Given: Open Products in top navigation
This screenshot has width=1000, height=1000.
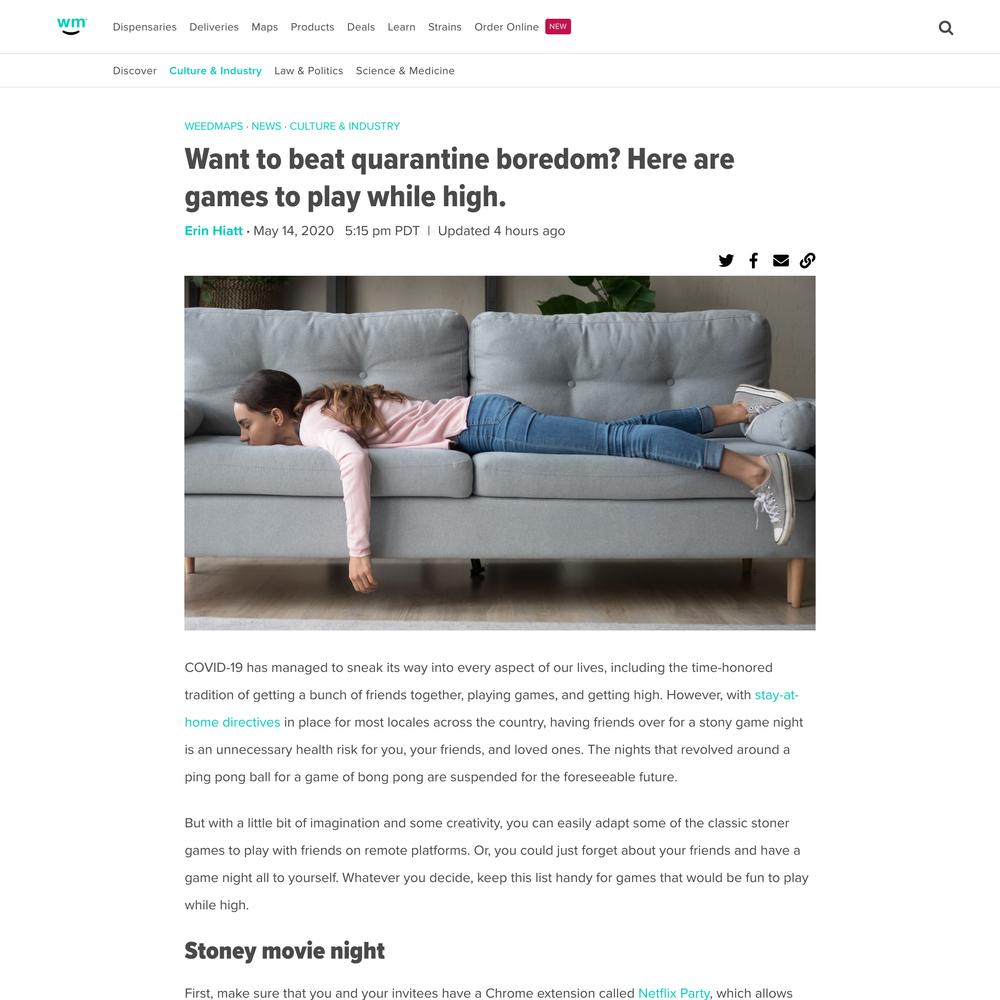Looking at the screenshot, I should pos(312,27).
